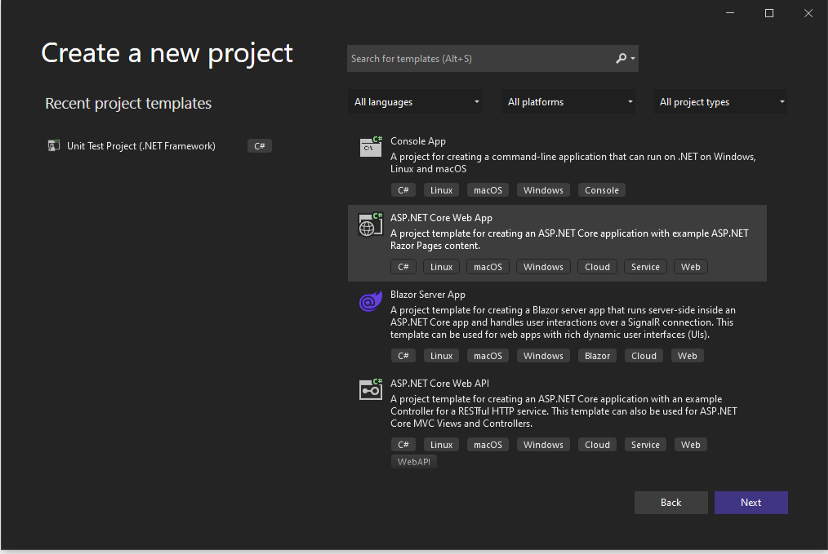Screen dimensions: 828x554
Task: Maximize the dialog window
Action: tap(769, 13)
